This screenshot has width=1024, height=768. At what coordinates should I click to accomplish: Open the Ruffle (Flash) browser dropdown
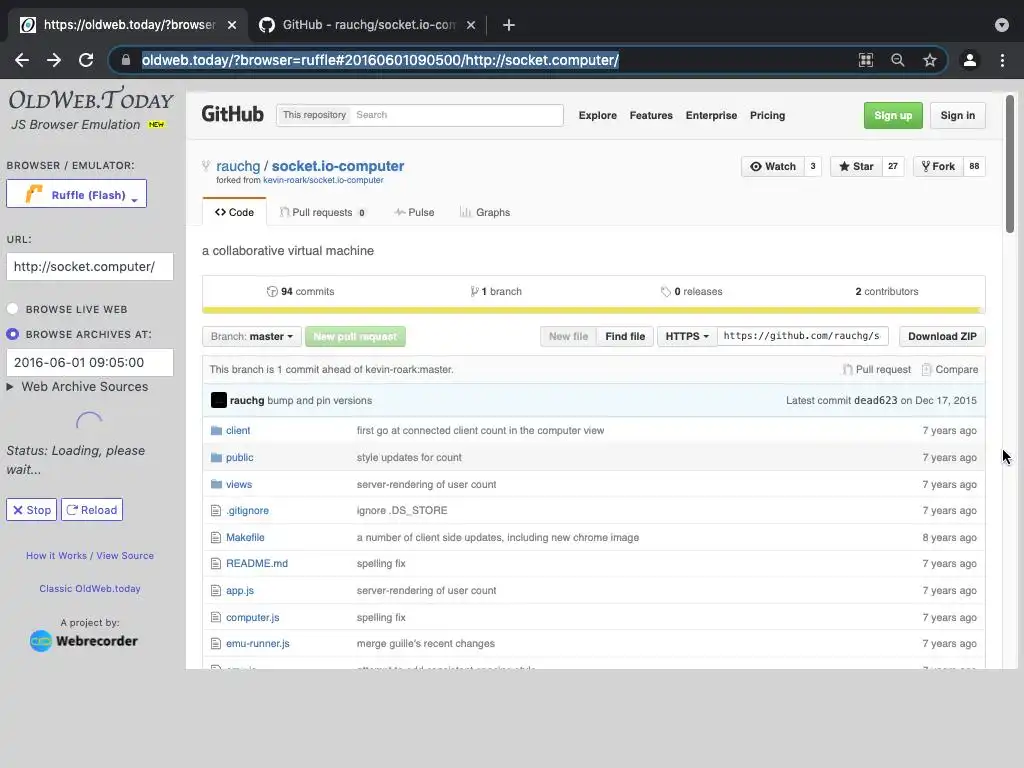[76, 194]
